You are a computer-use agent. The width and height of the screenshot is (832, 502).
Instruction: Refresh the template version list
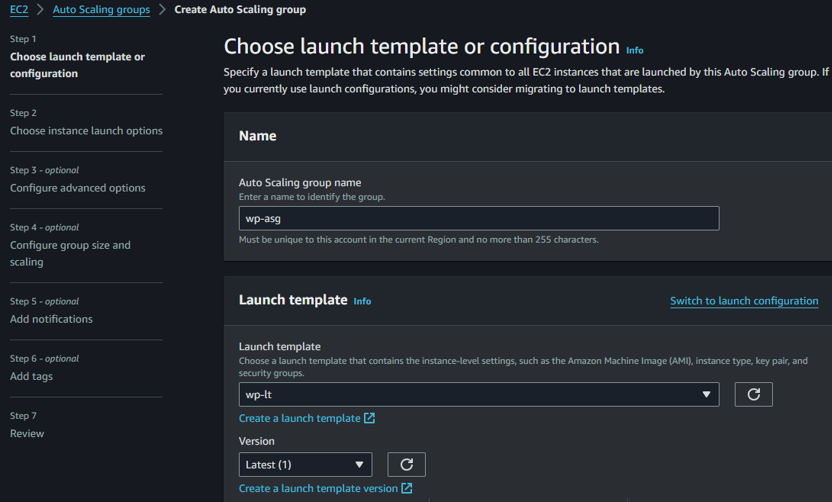click(x=406, y=464)
